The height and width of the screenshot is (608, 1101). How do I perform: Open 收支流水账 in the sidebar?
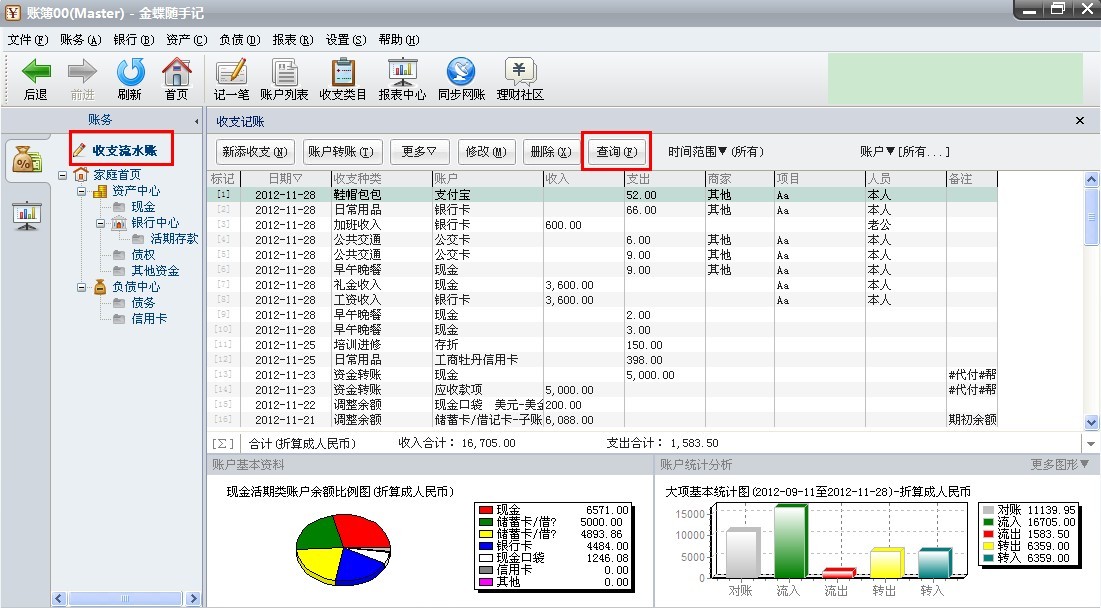tap(124, 150)
